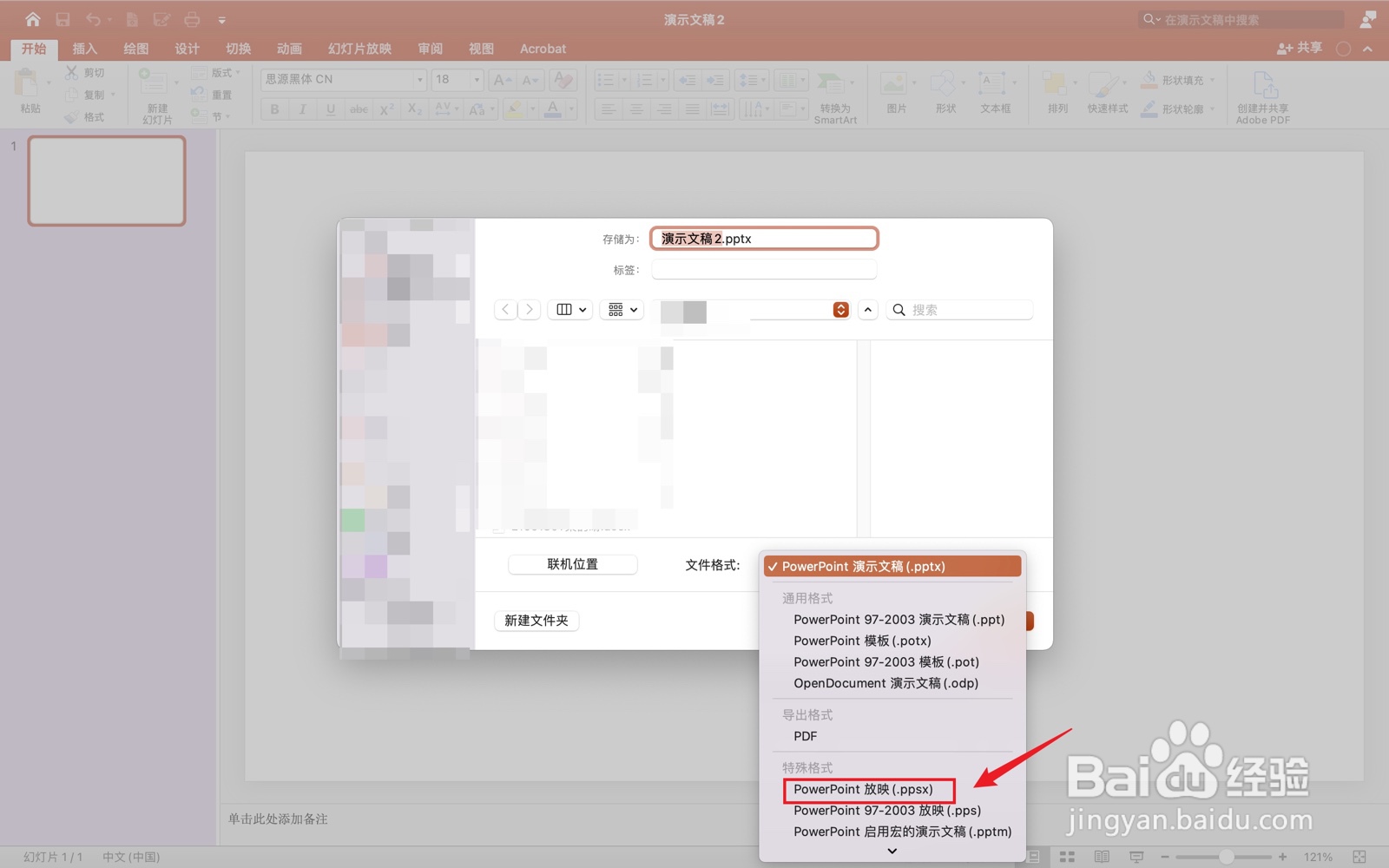
Task: Click the Cut scissors icon
Action: pos(71,73)
